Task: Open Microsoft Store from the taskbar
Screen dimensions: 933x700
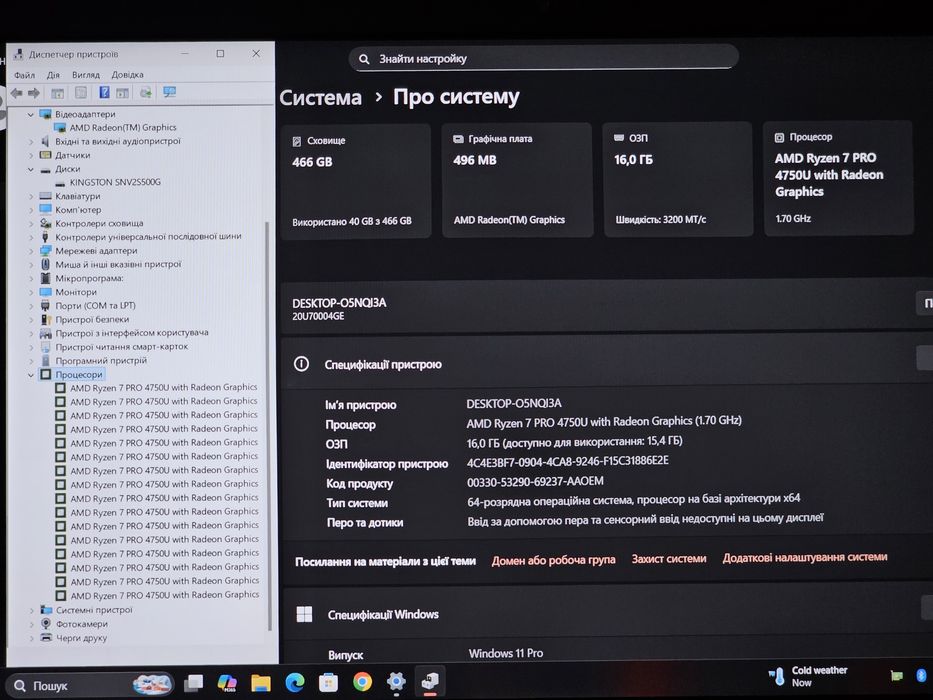Action: pos(328,682)
